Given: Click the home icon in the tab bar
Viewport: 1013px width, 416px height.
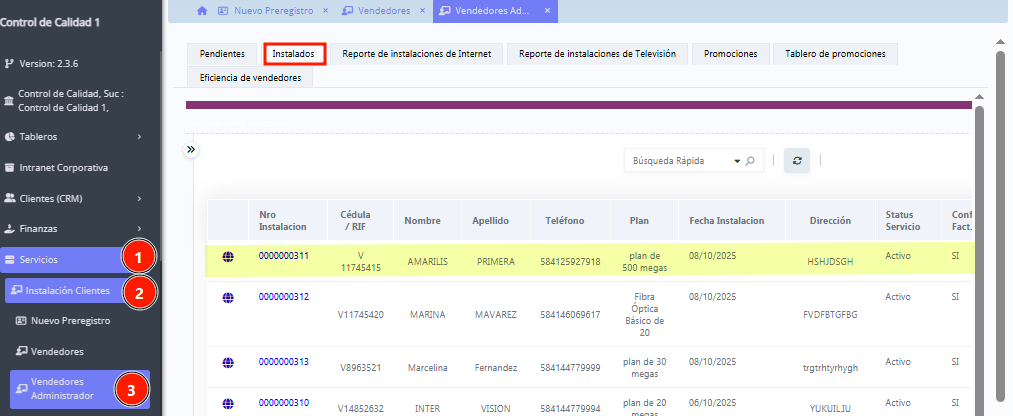Looking at the screenshot, I should [x=202, y=10].
